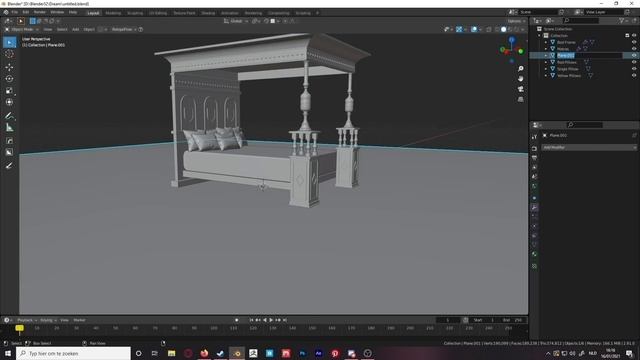Image resolution: width=640 pixels, height=360 pixels.
Task: Select the Move tool
Action: click(9, 67)
